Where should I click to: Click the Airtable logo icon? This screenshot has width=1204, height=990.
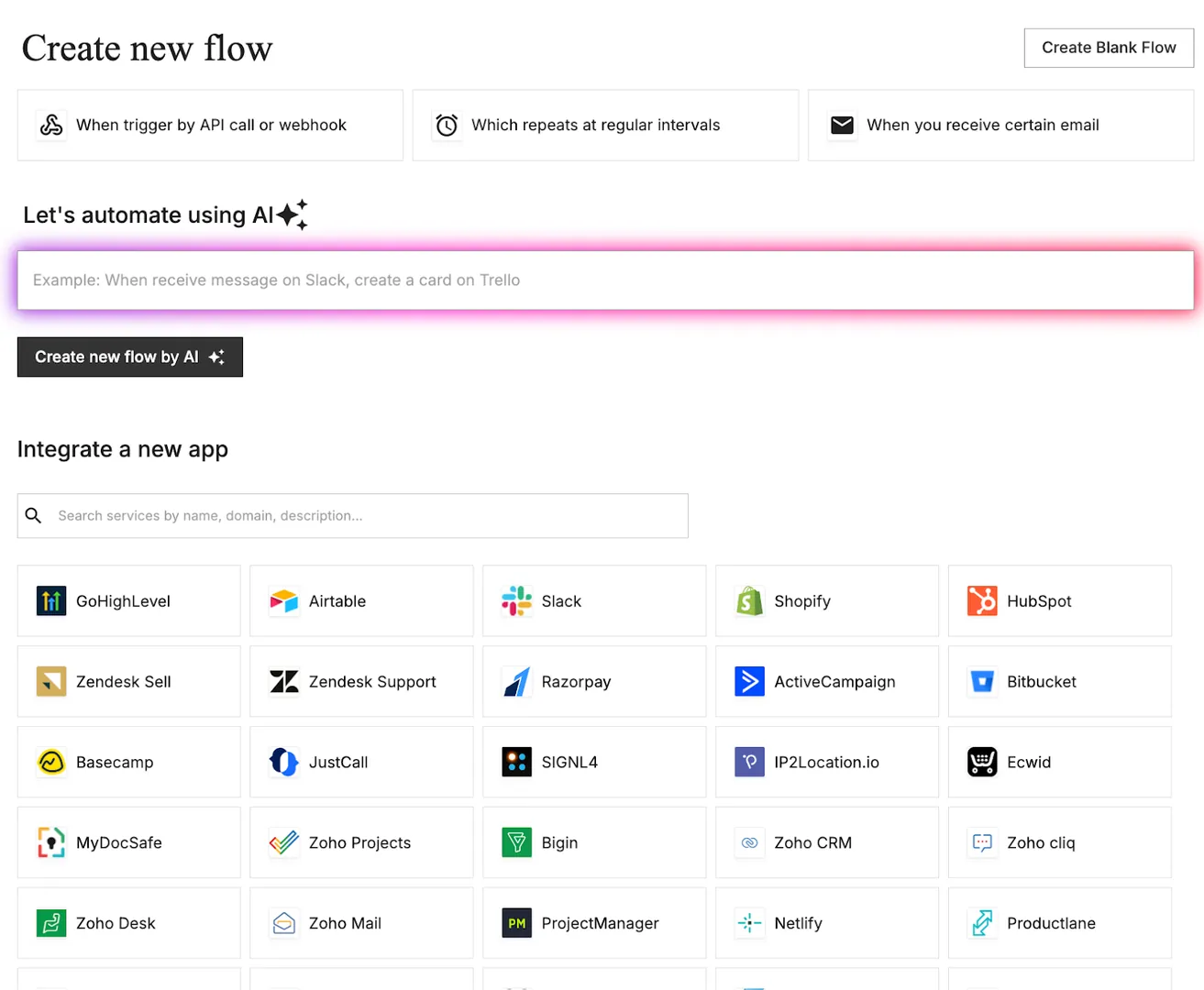click(x=284, y=601)
